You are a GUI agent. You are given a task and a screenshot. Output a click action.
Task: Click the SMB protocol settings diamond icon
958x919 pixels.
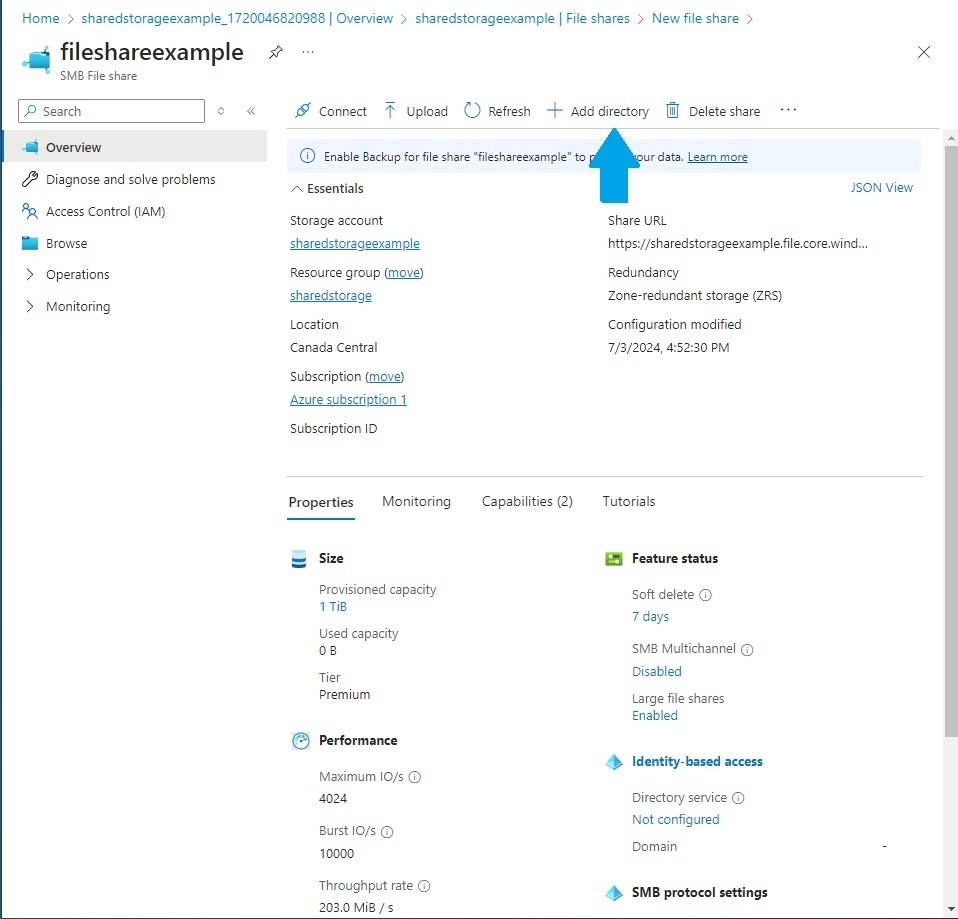pyautogui.click(x=613, y=893)
